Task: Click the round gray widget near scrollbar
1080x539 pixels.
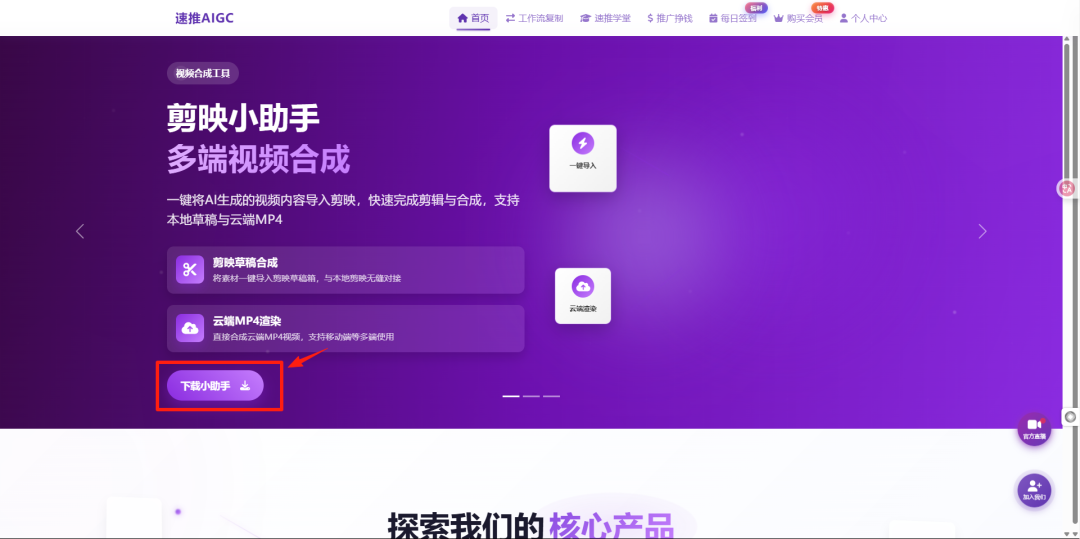Action: click(x=1070, y=416)
